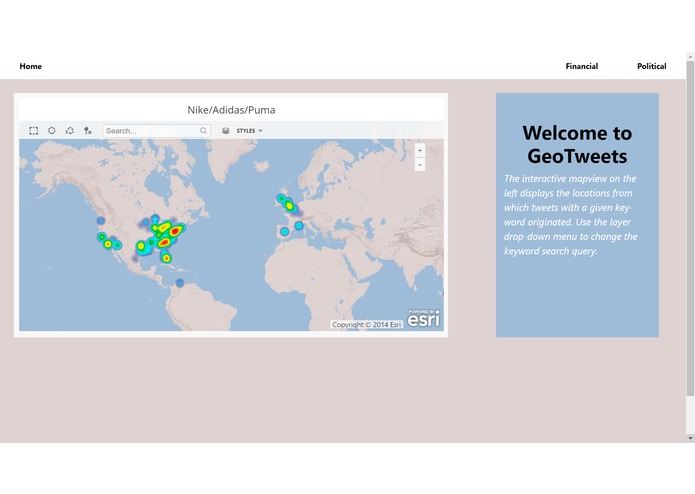
Task: Click the UK heatmap hotspot
Action: coord(288,205)
